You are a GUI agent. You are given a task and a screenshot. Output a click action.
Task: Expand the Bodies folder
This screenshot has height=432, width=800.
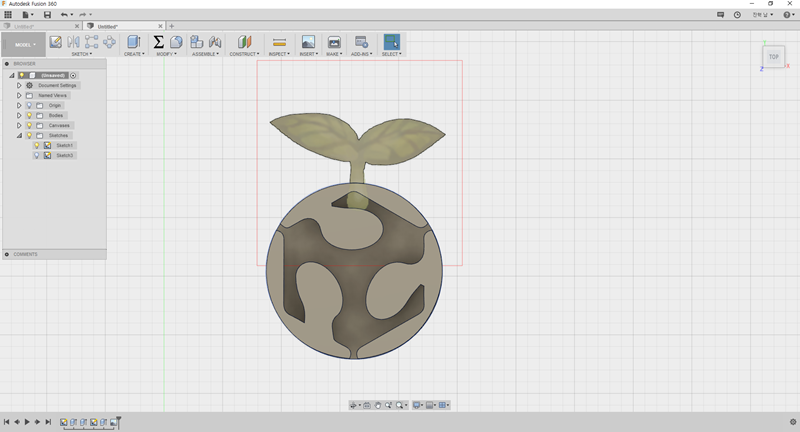point(19,115)
